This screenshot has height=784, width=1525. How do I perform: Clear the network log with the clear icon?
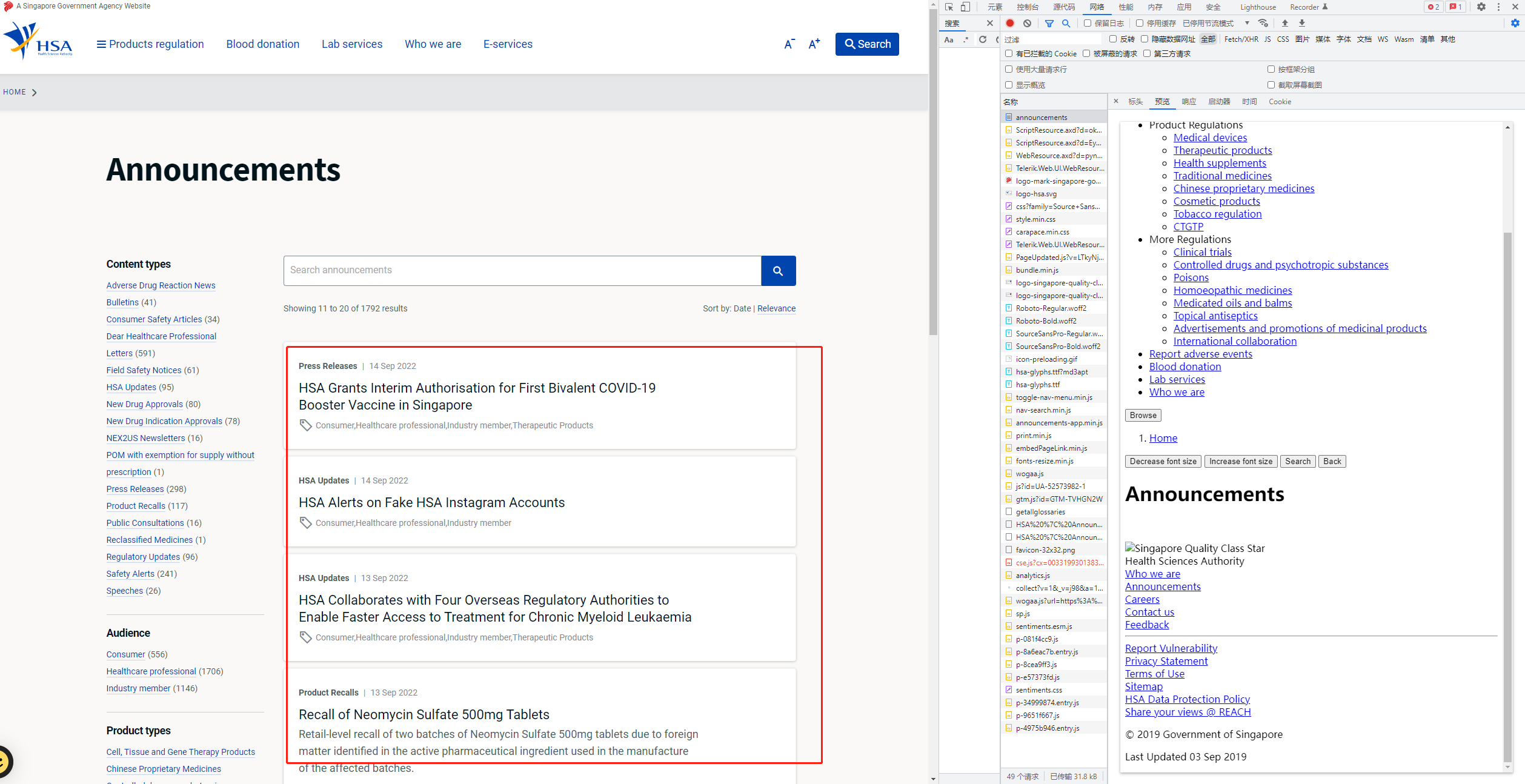[1027, 23]
